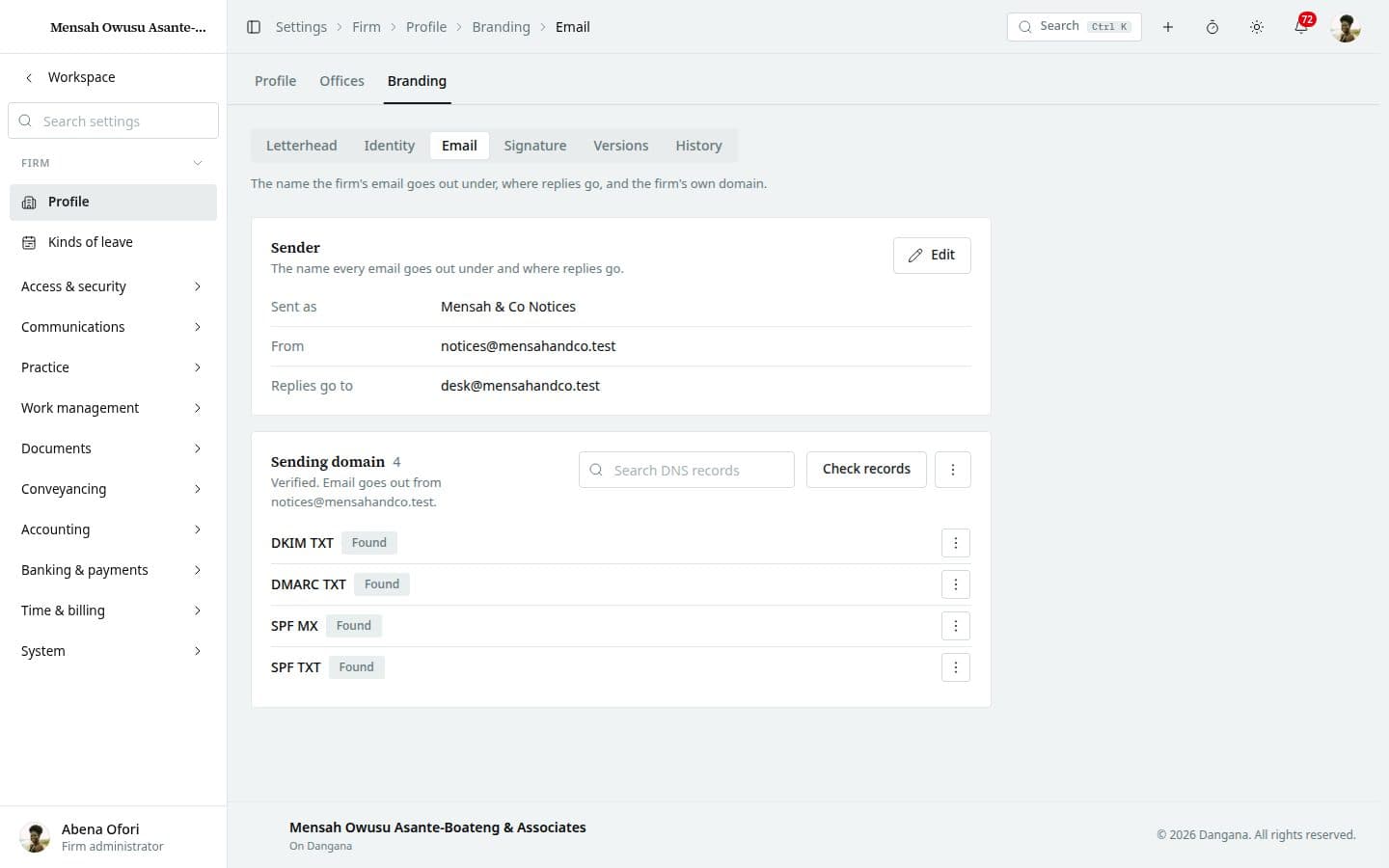
Task: Focus the Search DNS records field
Action: pyautogui.click(x=687, y=470)
